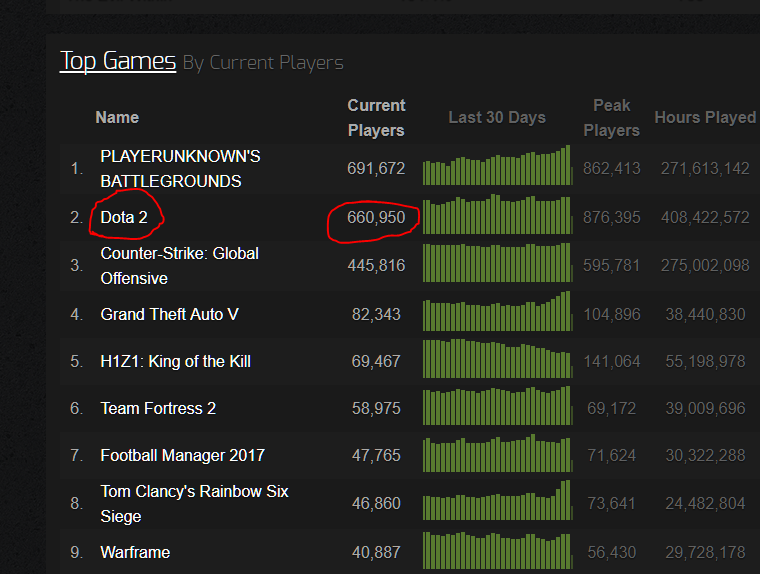Viewport: 760px width, 574px height.
Task: Click the 30-day chart for Rainbow Six Siege
Action: point(498,500)
